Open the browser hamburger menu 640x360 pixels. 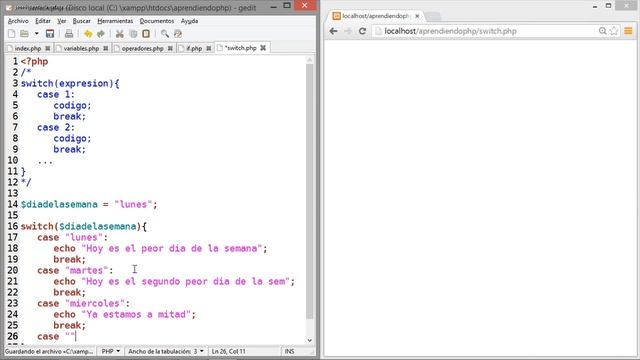click(x=628, y=31)
